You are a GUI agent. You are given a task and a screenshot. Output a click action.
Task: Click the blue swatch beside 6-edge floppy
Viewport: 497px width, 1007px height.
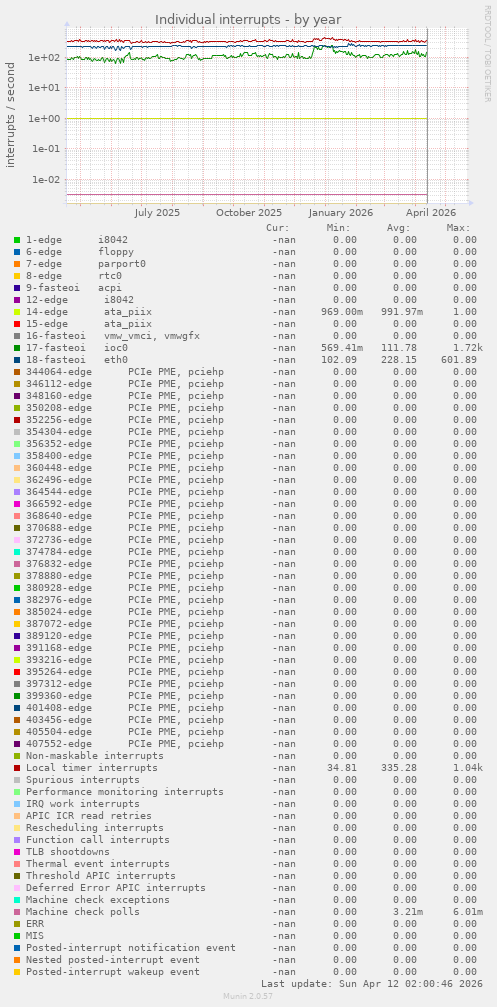[x=17, y=252]
